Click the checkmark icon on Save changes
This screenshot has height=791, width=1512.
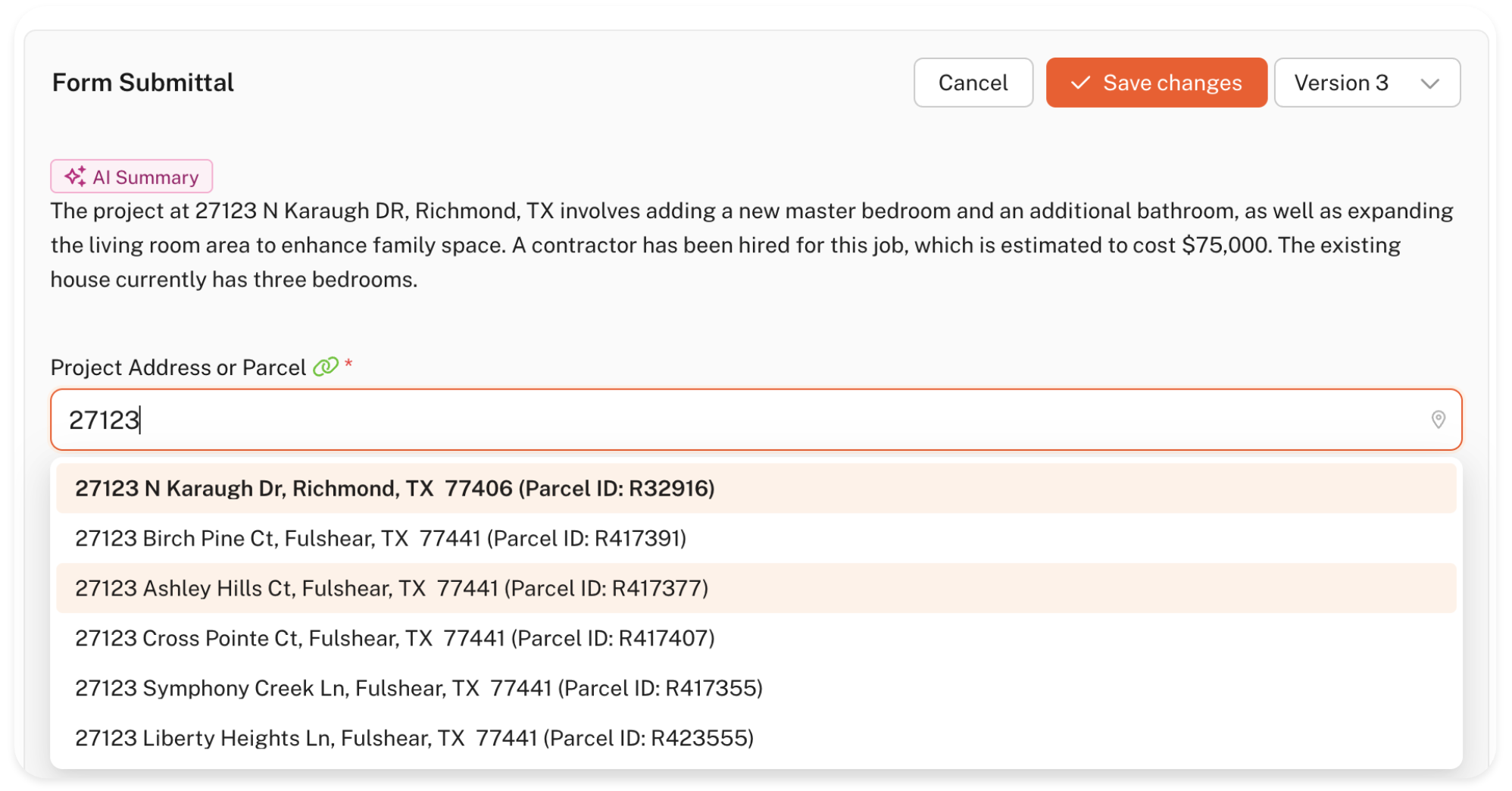tap(1080, 83)
